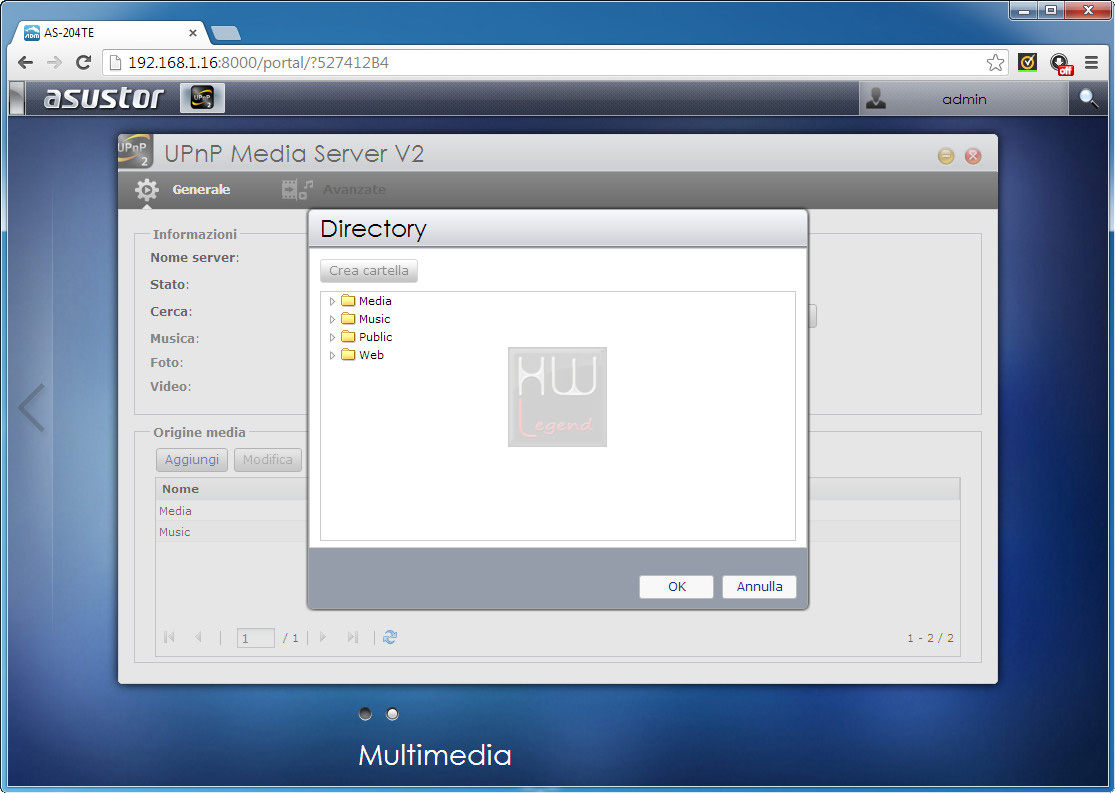
Task: Go to next page in pager
Action: coord(323,637)
